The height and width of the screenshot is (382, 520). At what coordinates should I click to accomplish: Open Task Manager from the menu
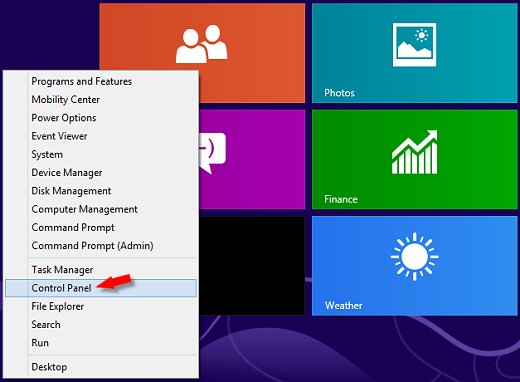point(101,270)
